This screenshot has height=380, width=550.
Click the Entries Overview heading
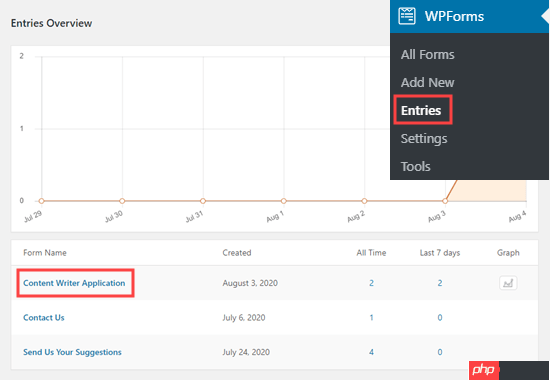pyautogui.click(x=52, y=23)
